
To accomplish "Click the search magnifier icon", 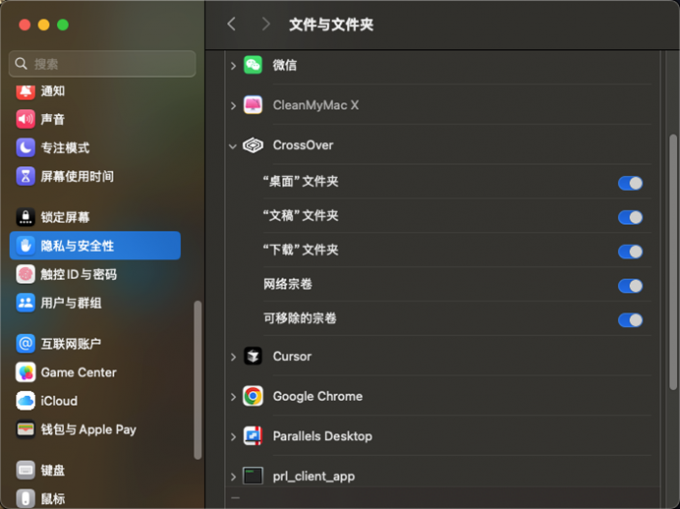I will click(x=21, y=64).
